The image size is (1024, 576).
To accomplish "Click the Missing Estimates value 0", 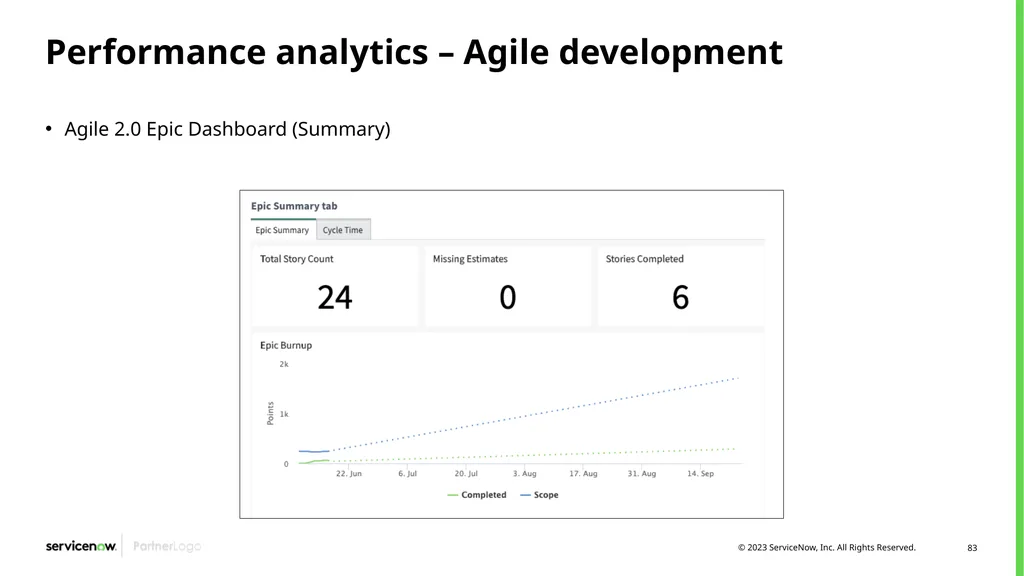I will pyautogui.click(x=507, y=298).
